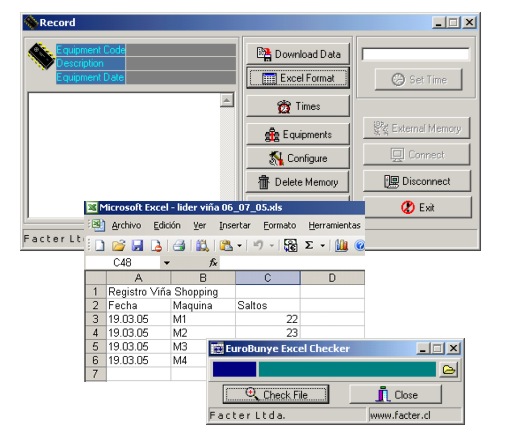This screenshot has height=446, width=508.
Task: Click the AutoSum sigma icon
Action: pos(309,246)
